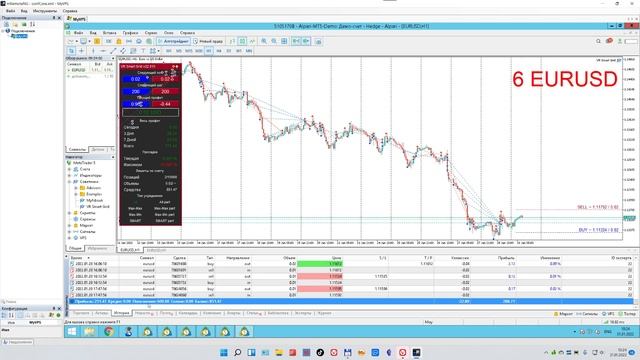Viewport: 640px width, 360px height.
Task: Switch Navigator to Избранное tab
Action: pyautogui.click(x=98, y=248)
